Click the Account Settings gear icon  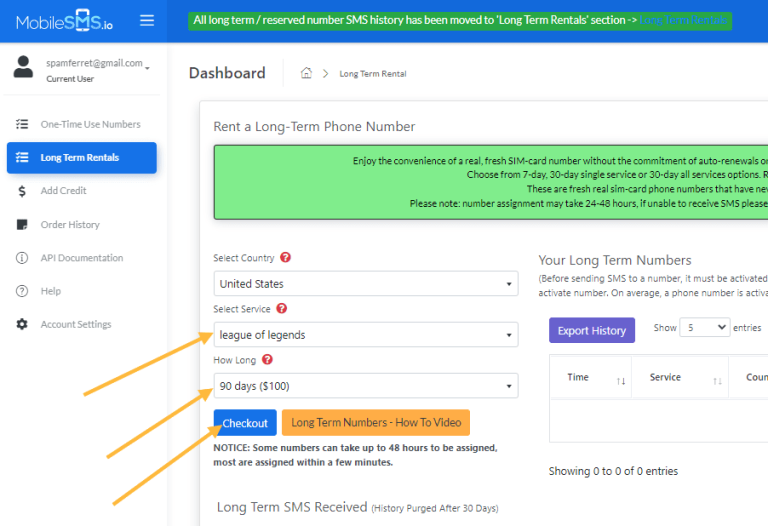[x=22, y=325]
